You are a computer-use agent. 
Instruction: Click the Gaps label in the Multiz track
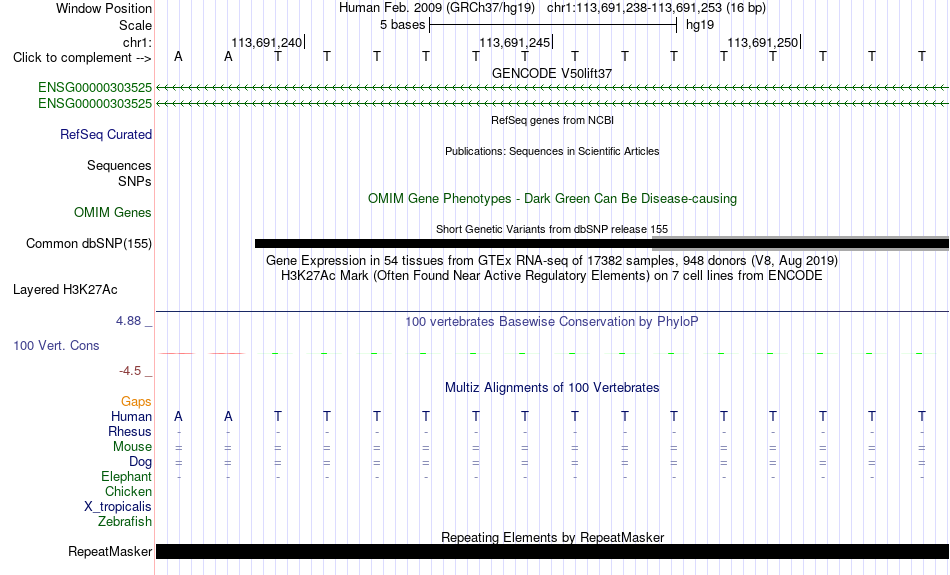(x=136, y=402)
